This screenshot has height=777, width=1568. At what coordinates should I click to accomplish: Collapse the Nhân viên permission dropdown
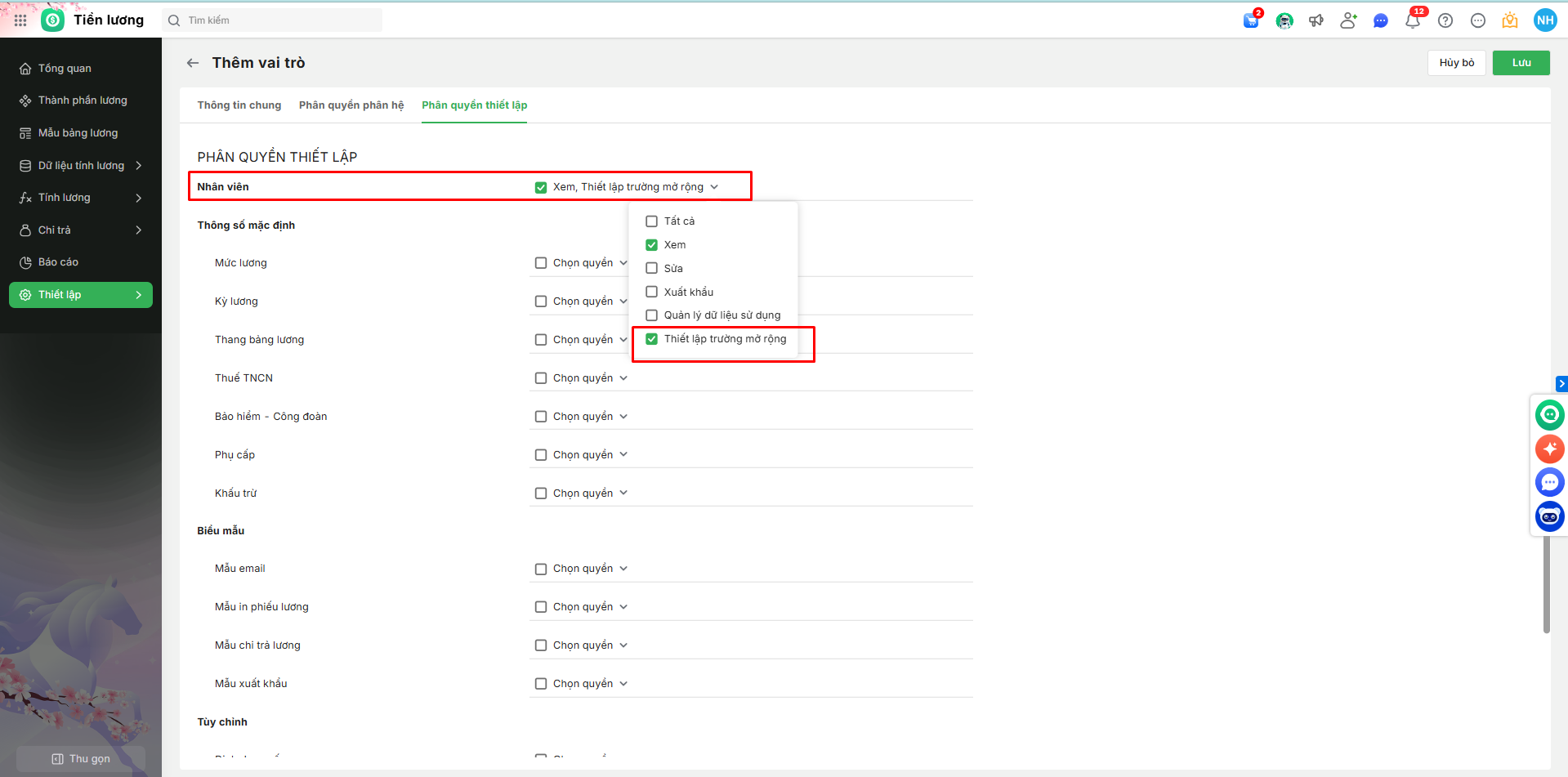tap(714, 187)
